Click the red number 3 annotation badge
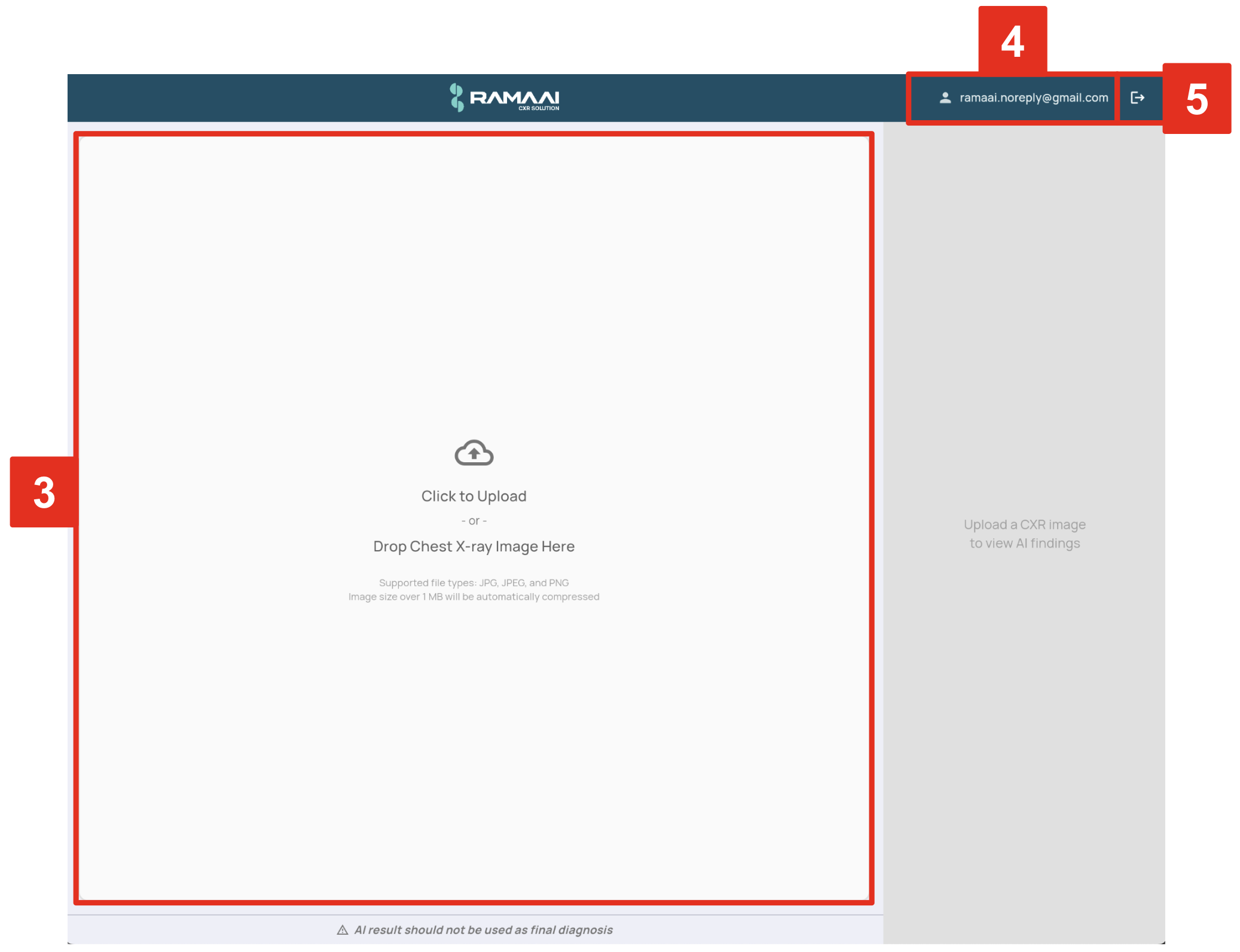1240x952 pixels. click(44, 492)
